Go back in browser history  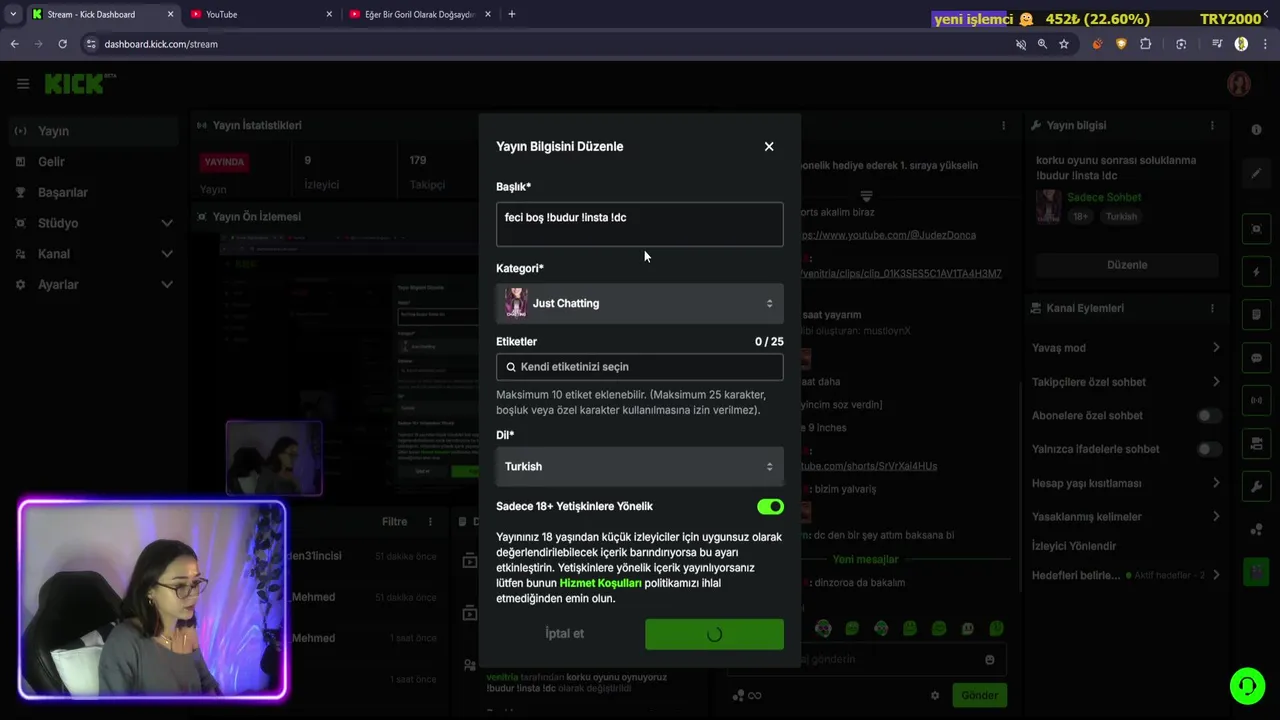(x=14, y=44)
